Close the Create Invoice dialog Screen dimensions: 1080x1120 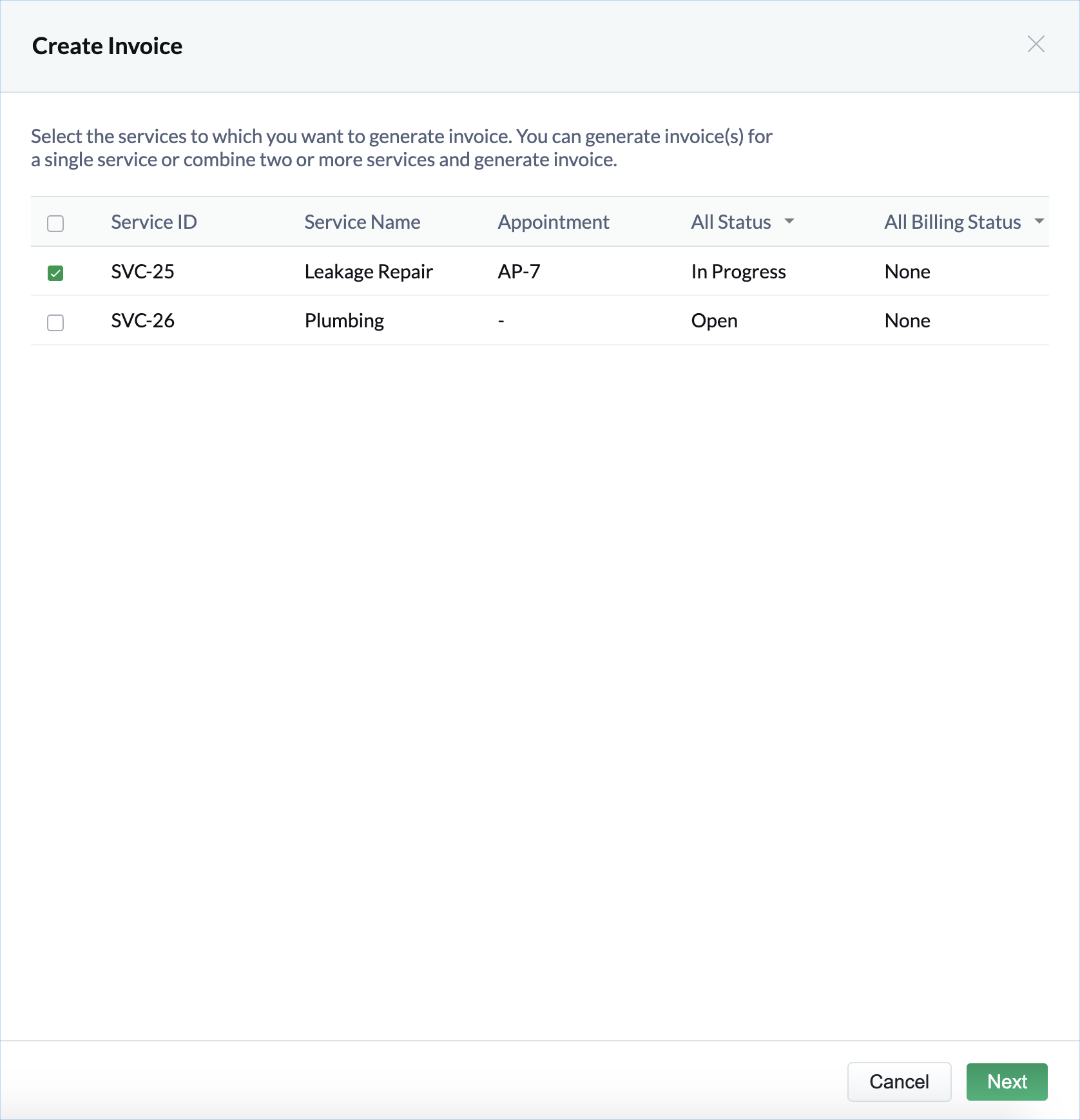click(x=1036, y=44)
